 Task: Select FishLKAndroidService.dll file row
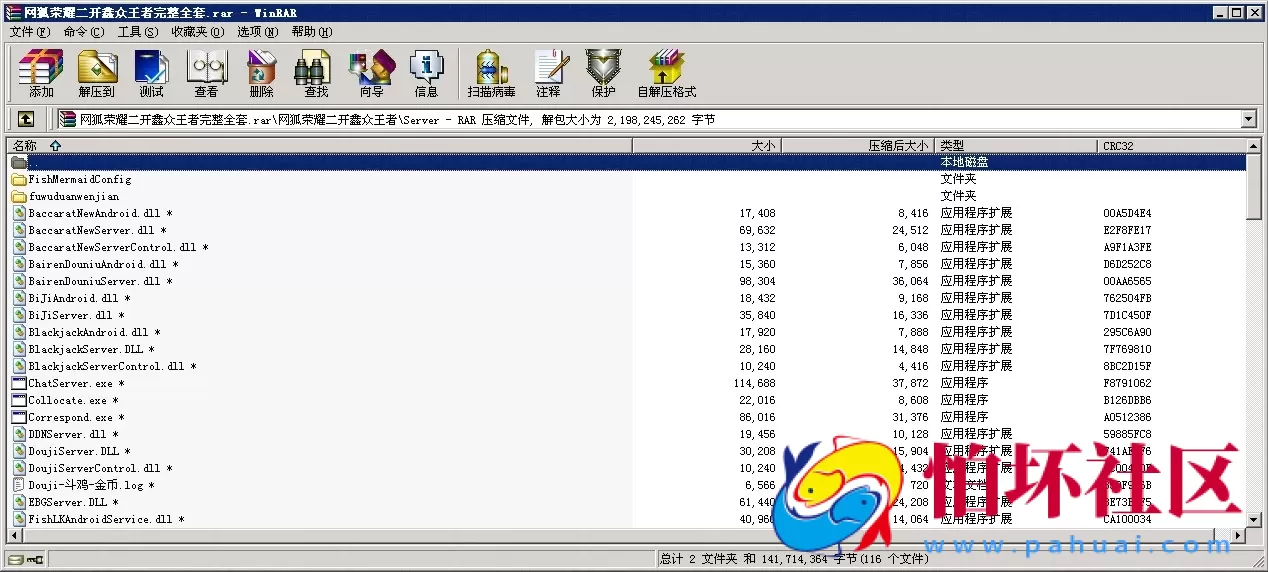(626, 519)
